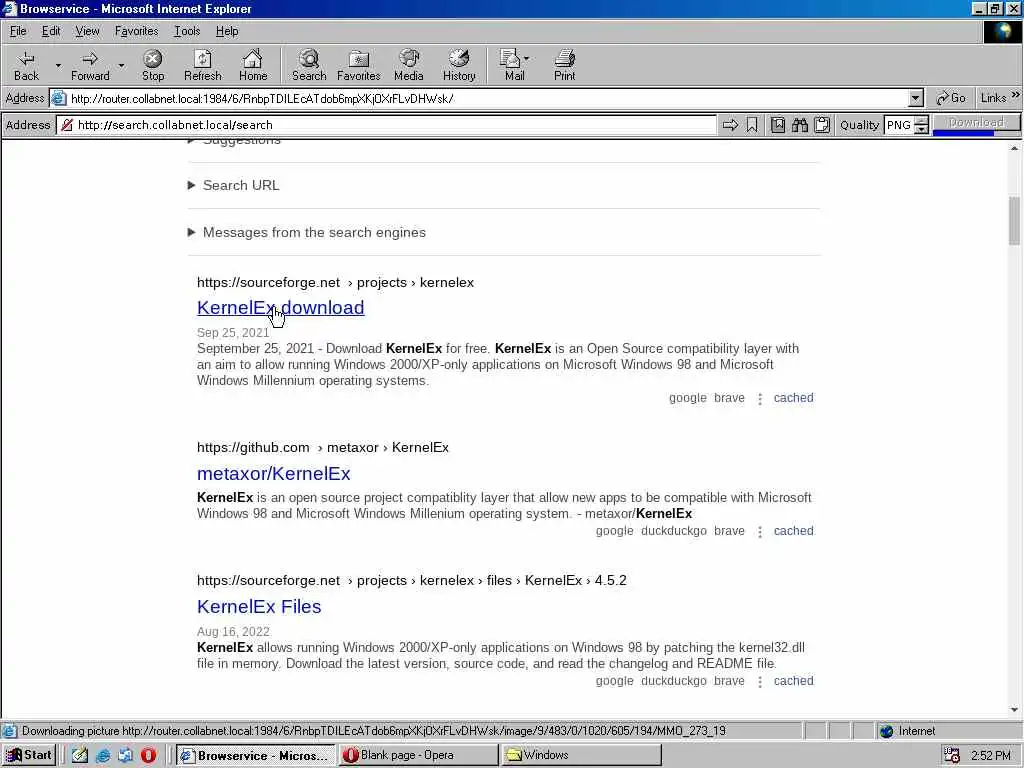Open the Browservice bookmarks list icon
The image size is (1024, 768).
778,125
